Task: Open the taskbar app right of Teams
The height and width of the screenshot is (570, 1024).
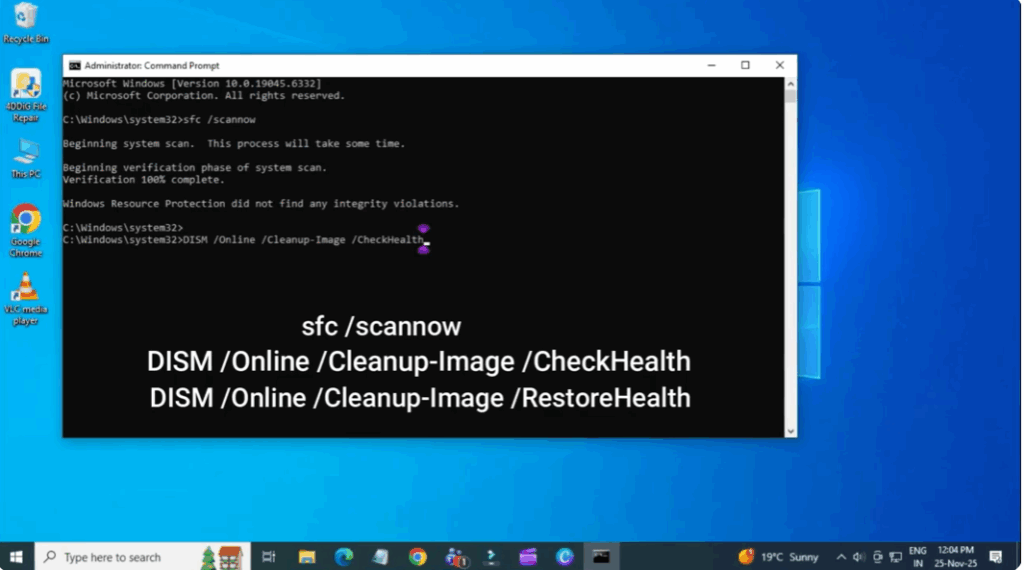Action: [491, 557]
